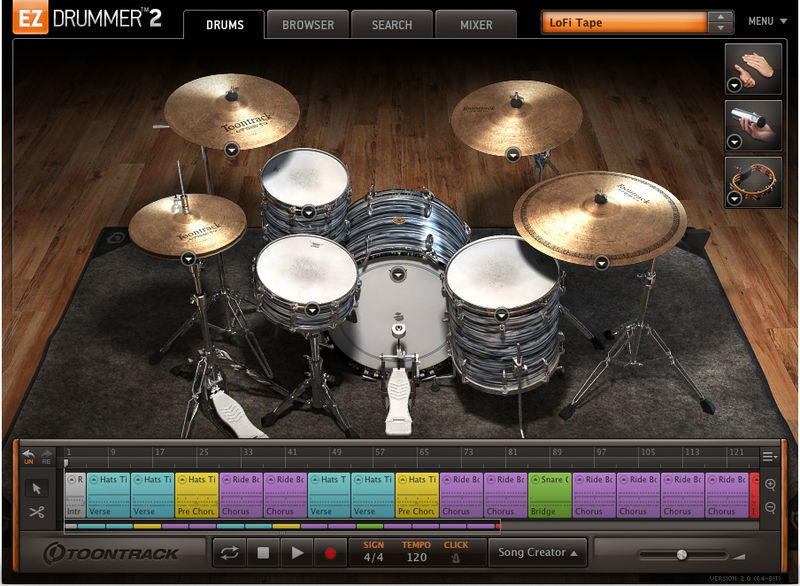The height and width of the screenshot is (586, 800).
Task: Hit the snare drum head
Action: (x=306, y=270)
